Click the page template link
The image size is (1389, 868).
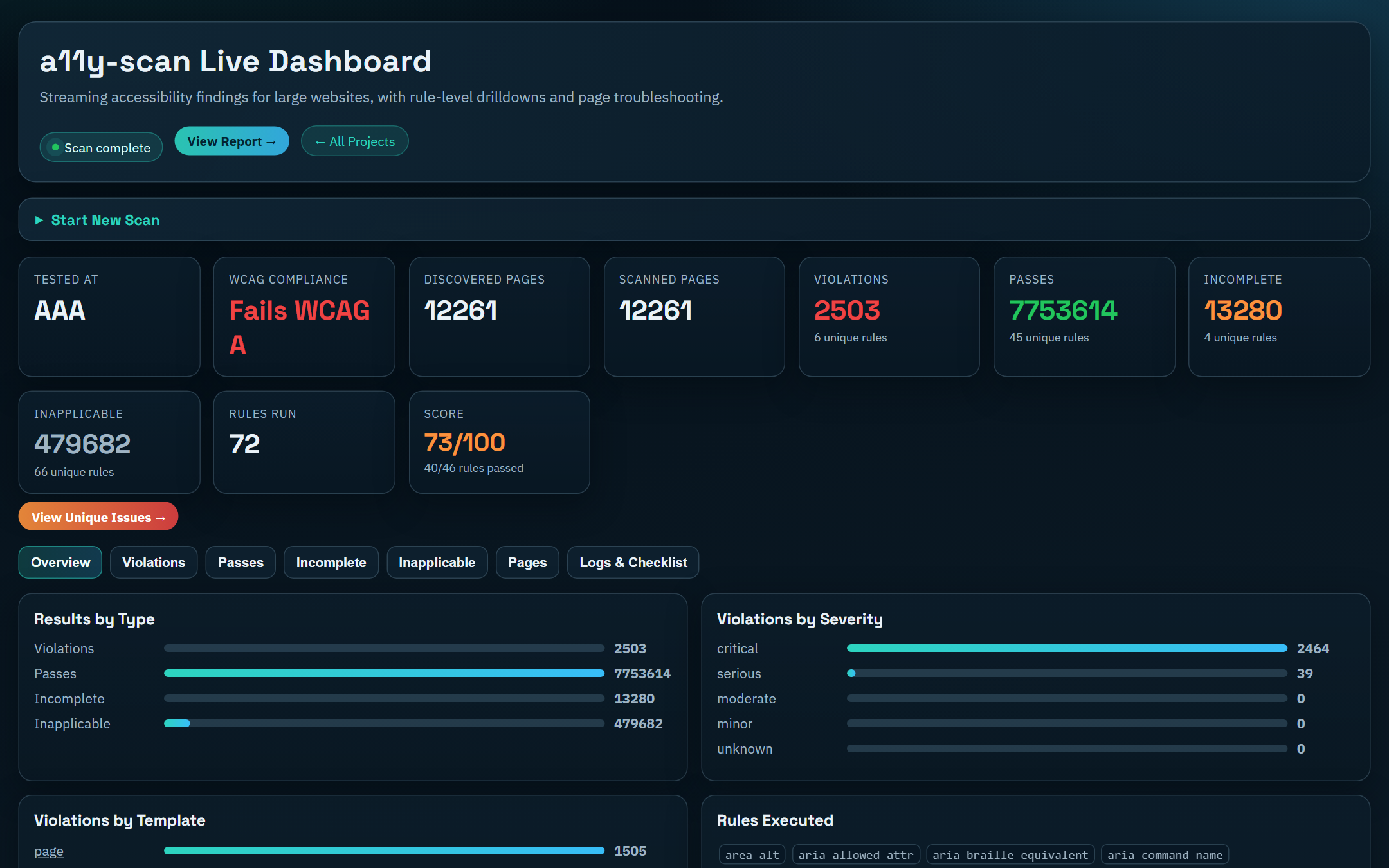49,851
